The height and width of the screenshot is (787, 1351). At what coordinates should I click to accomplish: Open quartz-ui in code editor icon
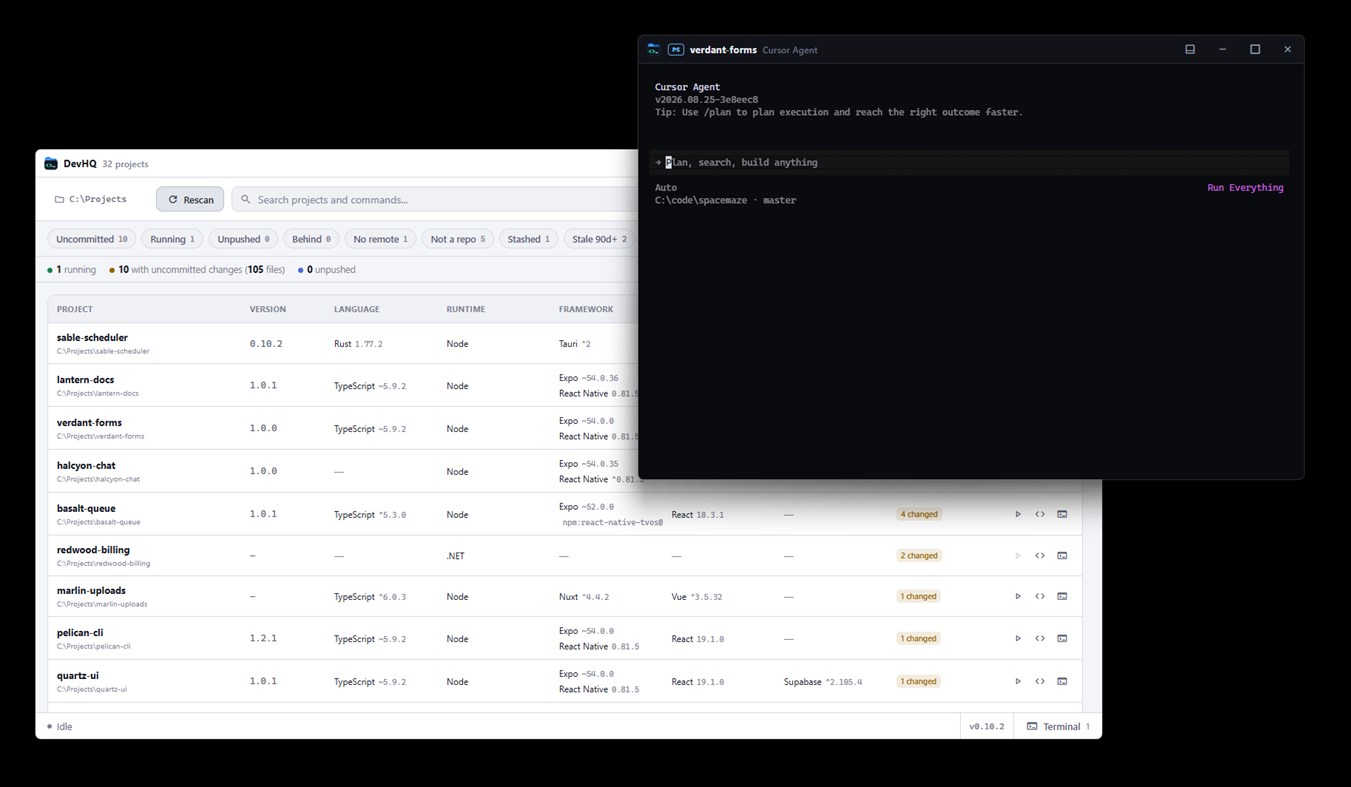pyautogui.click(x=1040, y=681)
